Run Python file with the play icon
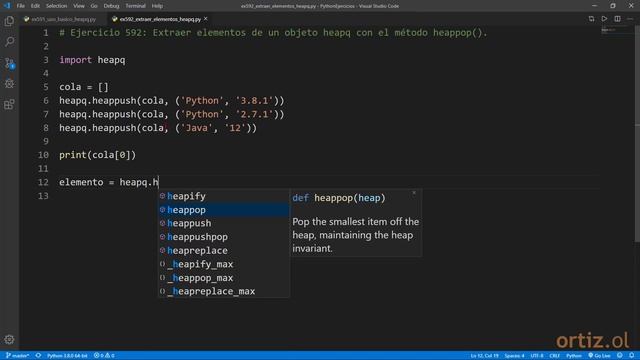 (604, 19)
